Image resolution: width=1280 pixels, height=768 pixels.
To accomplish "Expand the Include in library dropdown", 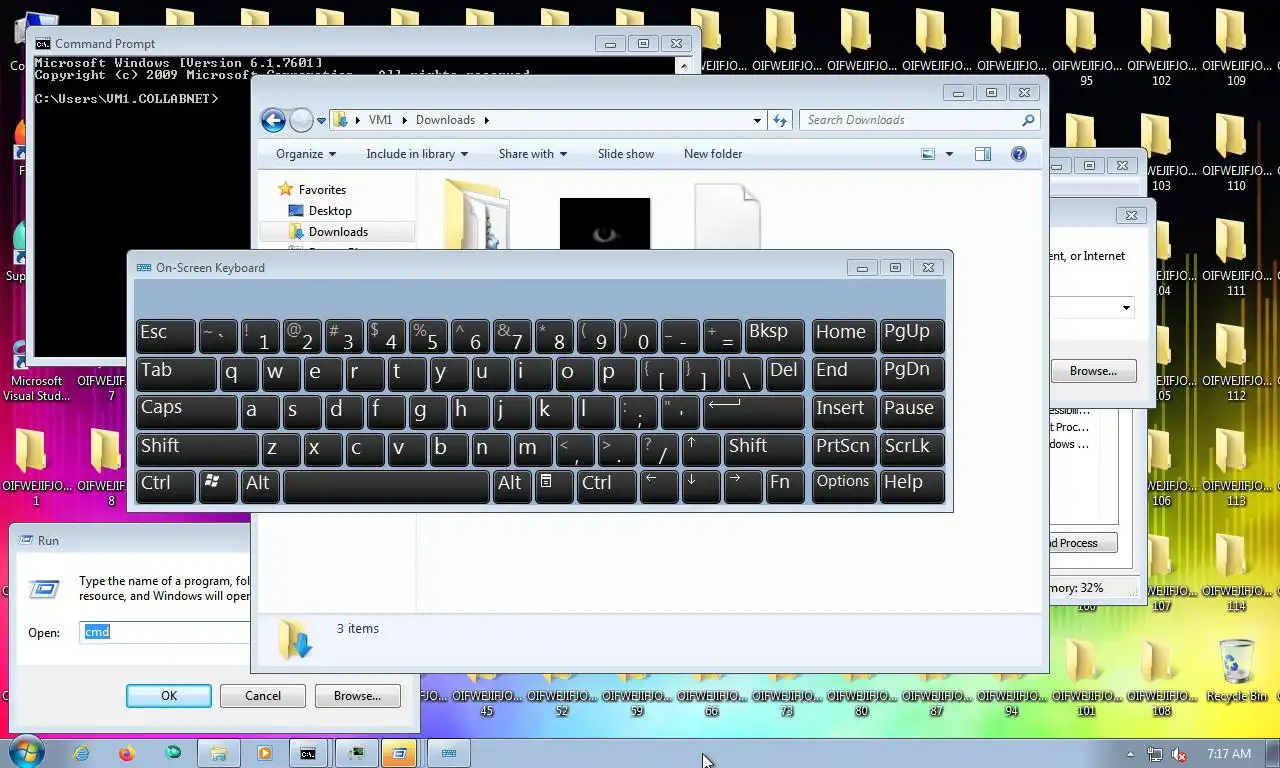I will pos(417,154).
